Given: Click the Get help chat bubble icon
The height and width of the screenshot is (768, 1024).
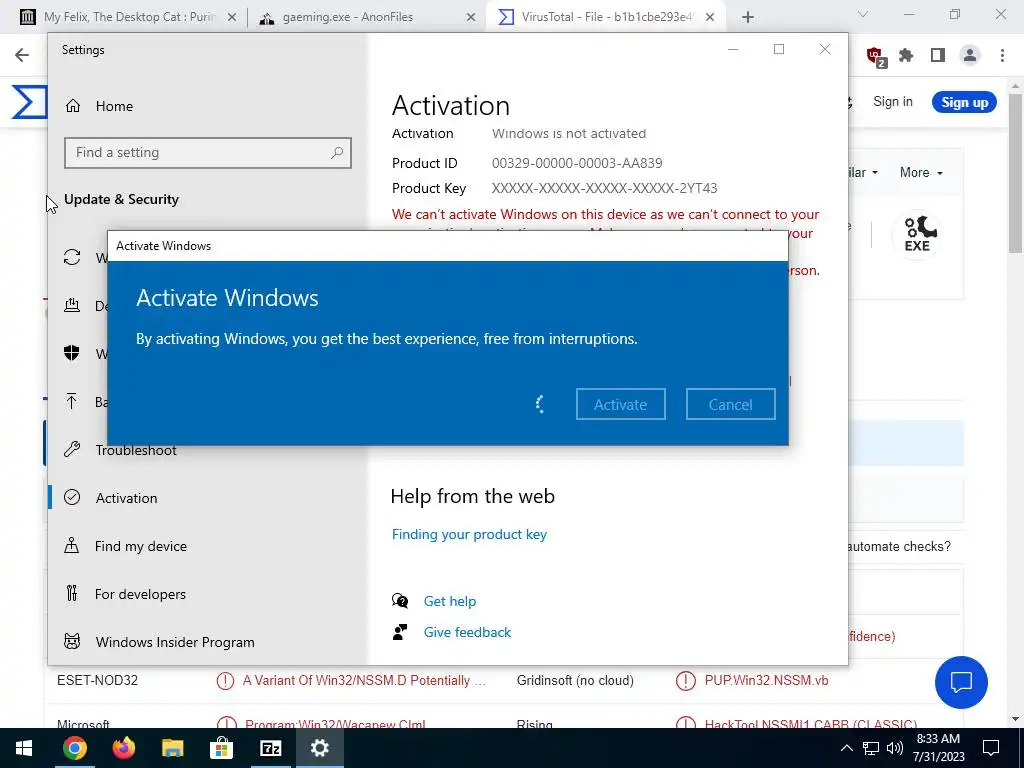Looking at the screenshot, I should tap(400, 601).
